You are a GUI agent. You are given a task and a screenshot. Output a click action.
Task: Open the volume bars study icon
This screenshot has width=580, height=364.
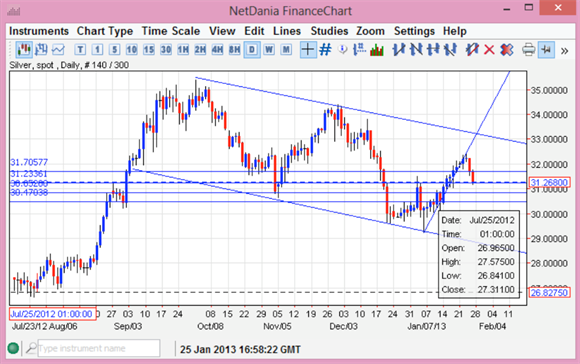(377, 50)
